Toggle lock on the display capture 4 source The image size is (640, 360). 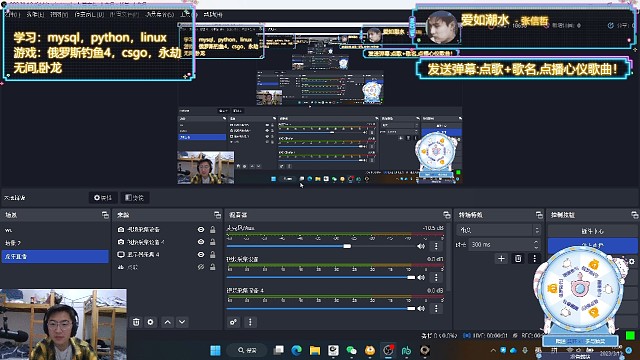tap(213, 255)
